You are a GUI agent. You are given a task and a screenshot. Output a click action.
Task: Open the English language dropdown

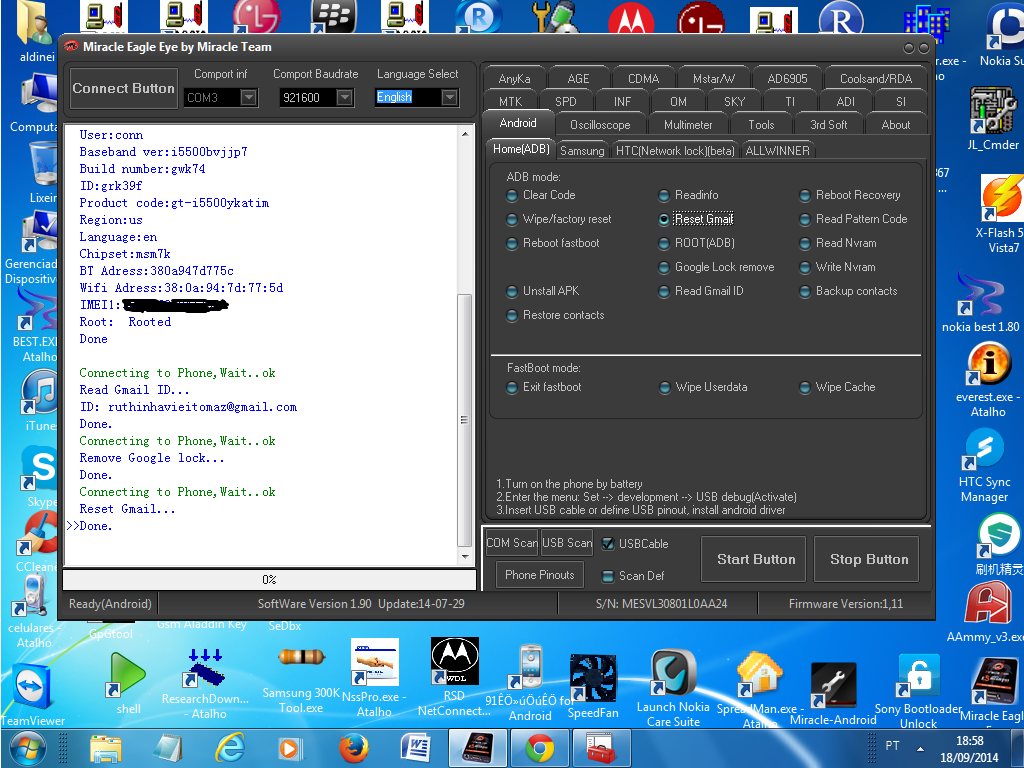coord(449,97)
